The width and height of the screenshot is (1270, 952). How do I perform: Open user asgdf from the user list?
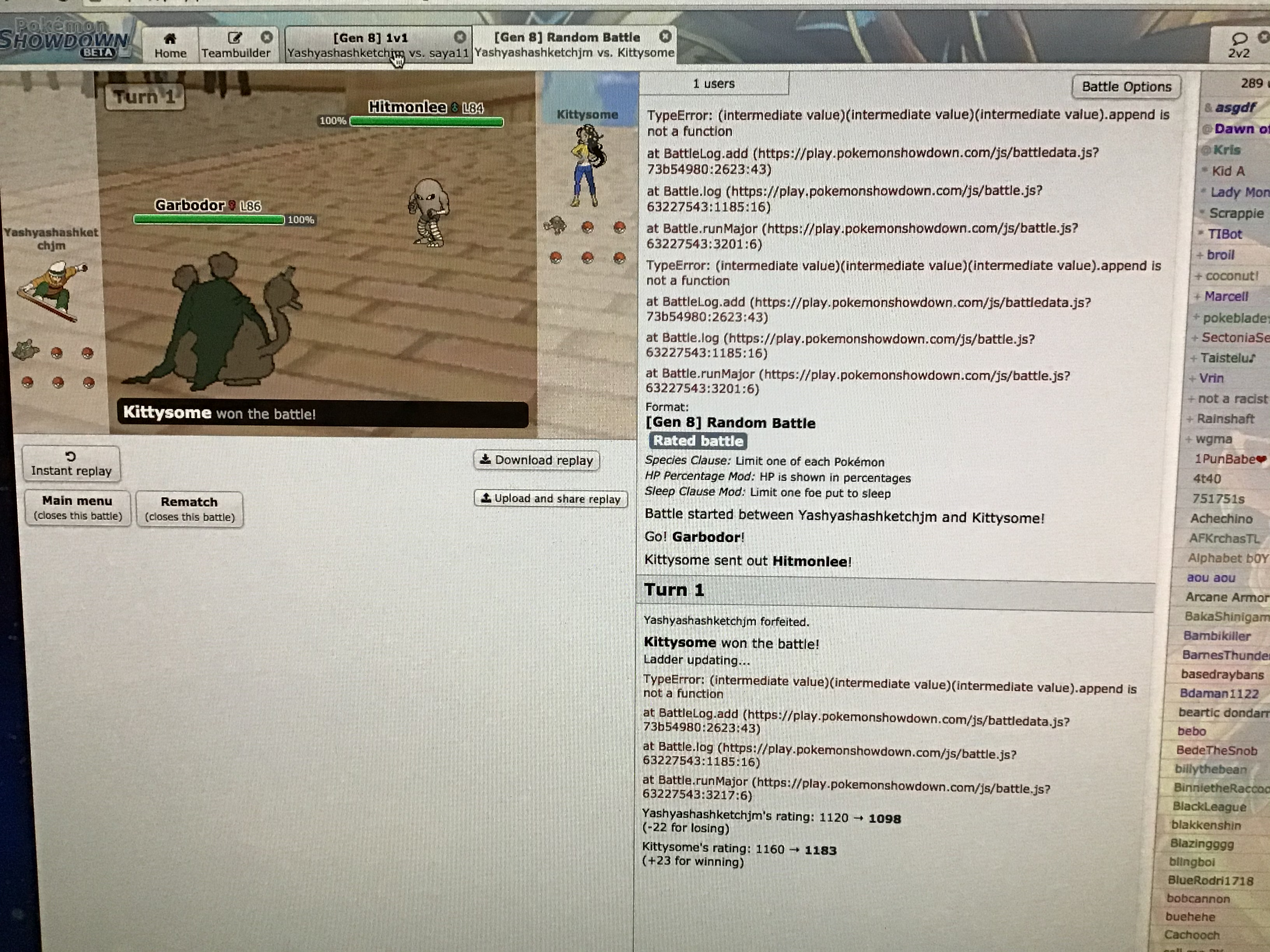[1235, 107]
